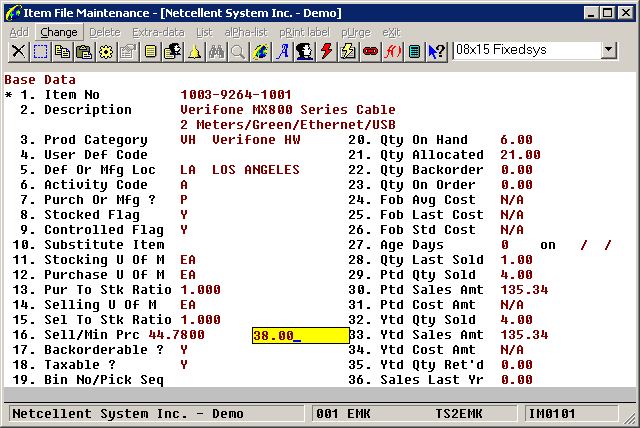Open the Add menu
Image resolution: width=640 pixels, height=428 pixels.
point(19,32)
